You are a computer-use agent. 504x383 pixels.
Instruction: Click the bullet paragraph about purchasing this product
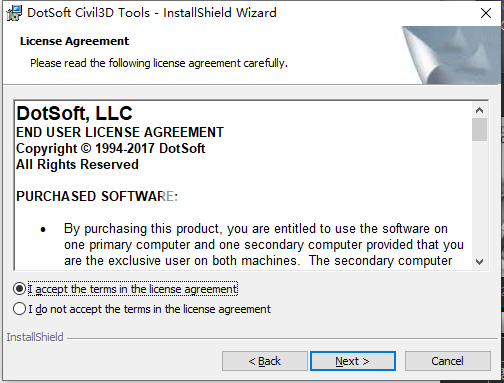(263, 245)
